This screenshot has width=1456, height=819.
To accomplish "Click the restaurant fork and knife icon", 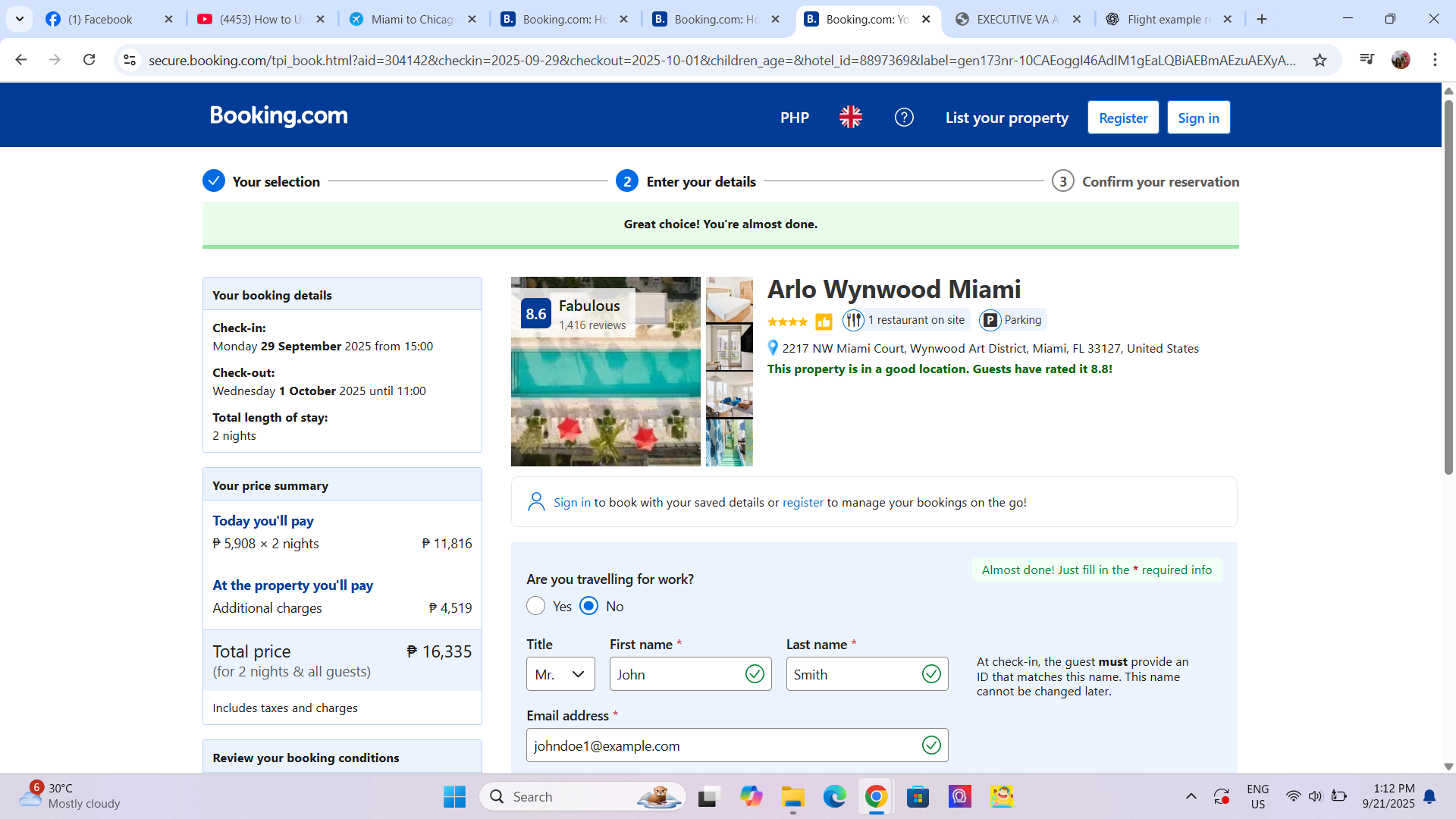I will coord(853,320).
